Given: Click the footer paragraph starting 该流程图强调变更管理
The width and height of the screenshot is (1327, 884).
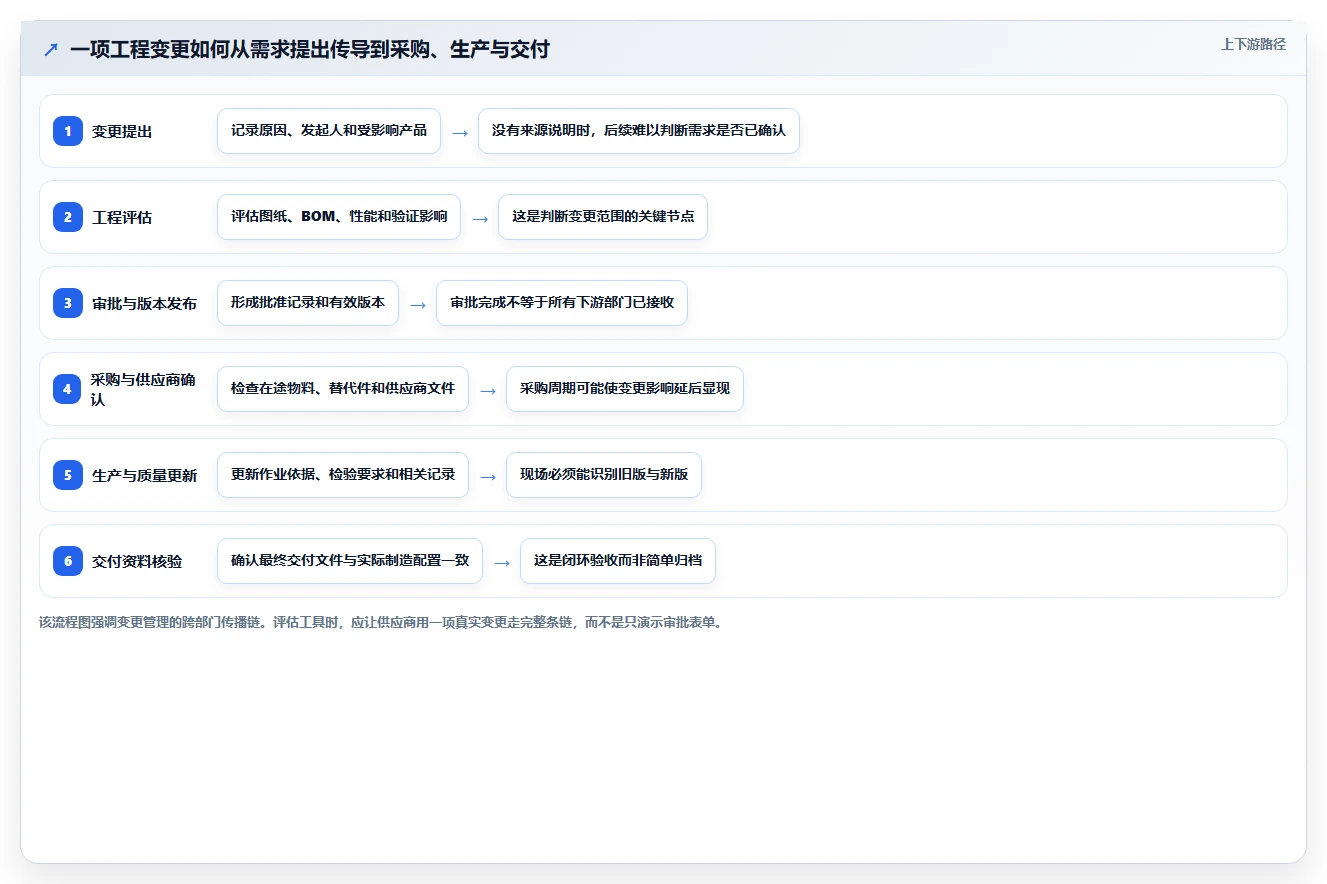Looking at the screenshot, I should (381, 622).
